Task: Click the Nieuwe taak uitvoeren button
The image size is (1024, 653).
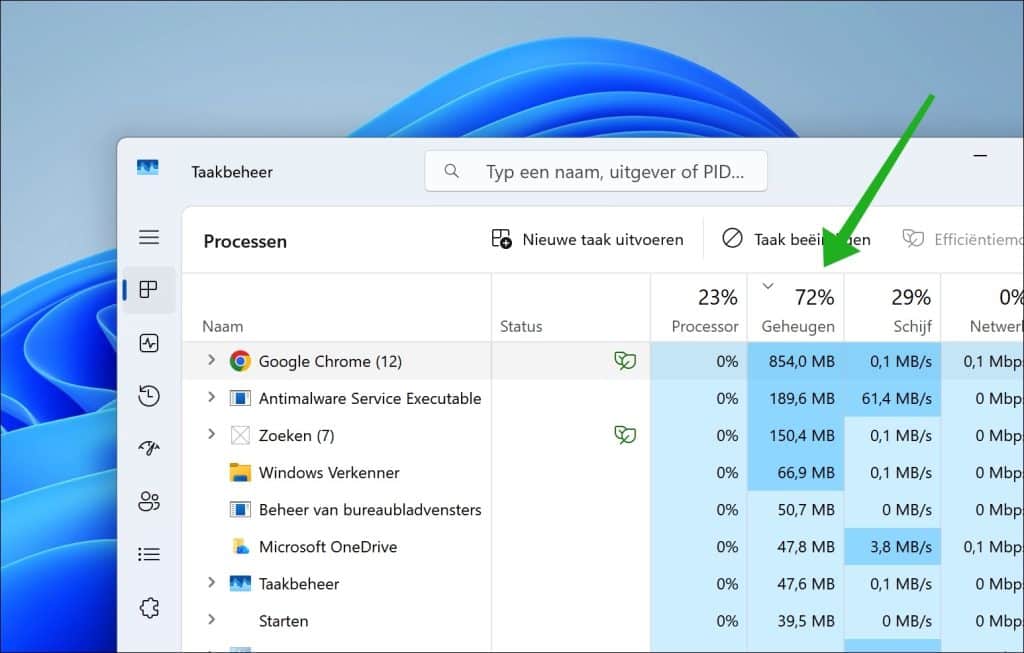Action: 588,239
